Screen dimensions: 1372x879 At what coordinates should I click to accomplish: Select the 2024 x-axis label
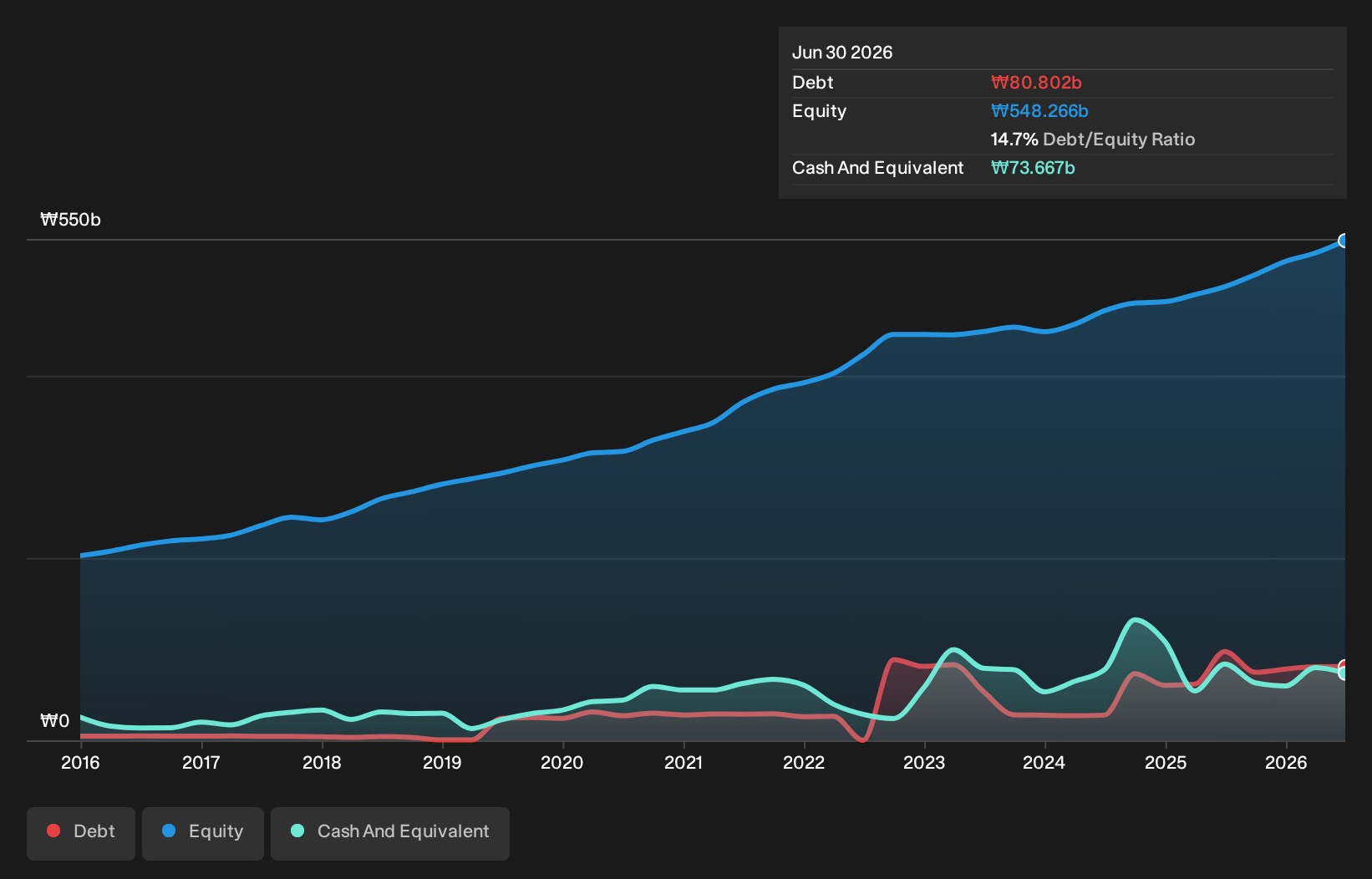[1044, 762]
